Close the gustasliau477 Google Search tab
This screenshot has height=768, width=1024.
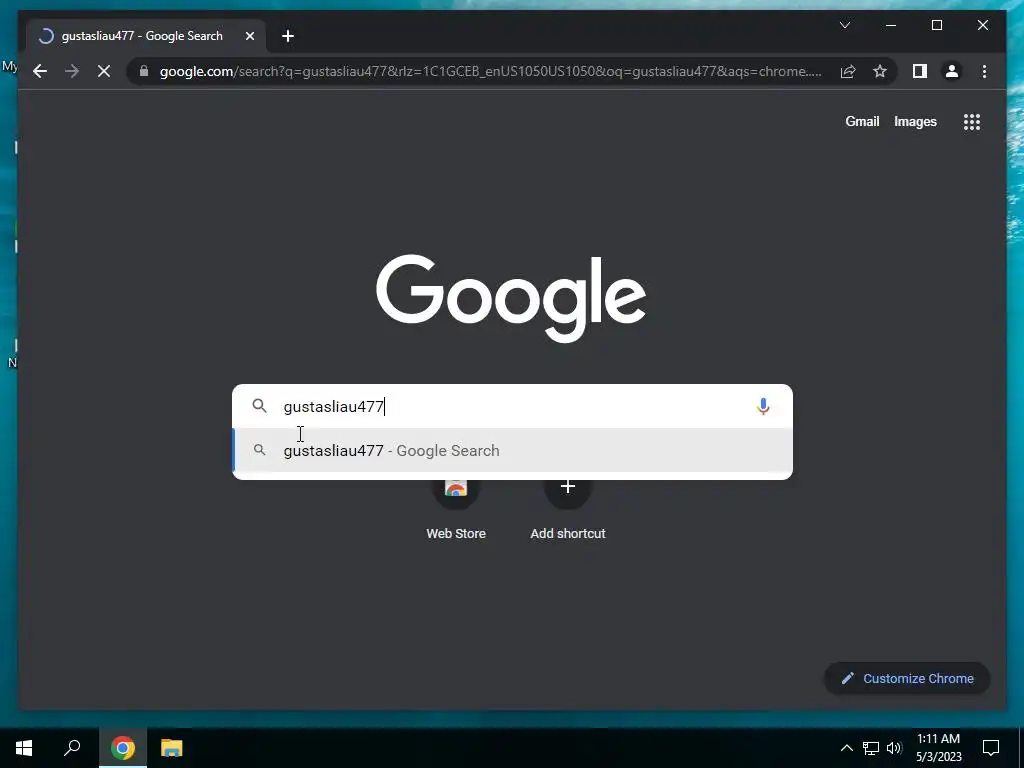pos(249,36)
